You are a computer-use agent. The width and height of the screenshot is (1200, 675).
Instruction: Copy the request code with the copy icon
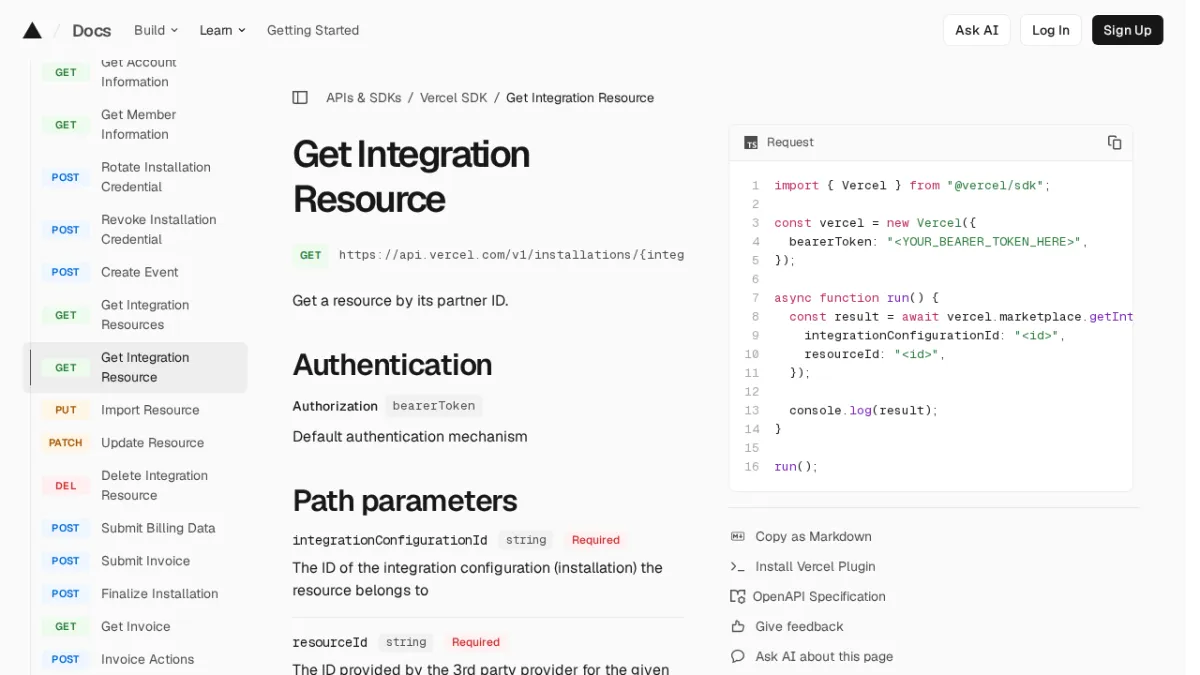point(1114,142)
